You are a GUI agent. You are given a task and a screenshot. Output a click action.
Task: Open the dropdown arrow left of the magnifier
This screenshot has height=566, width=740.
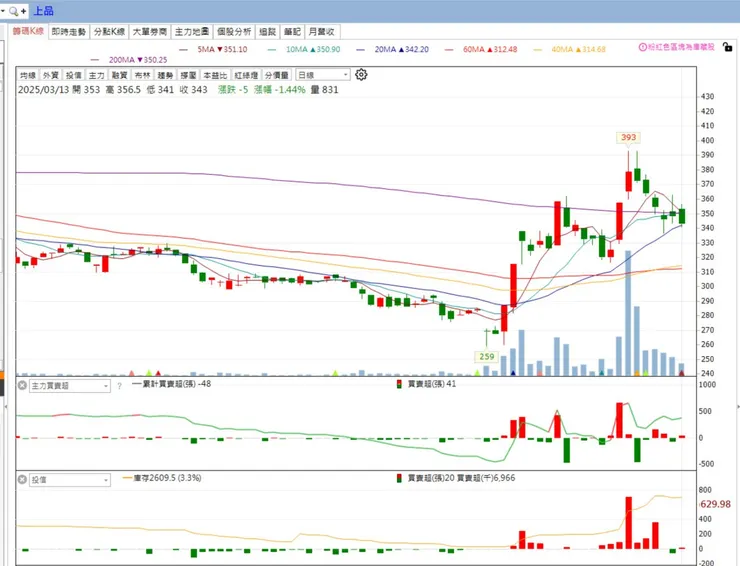[3, 10]
